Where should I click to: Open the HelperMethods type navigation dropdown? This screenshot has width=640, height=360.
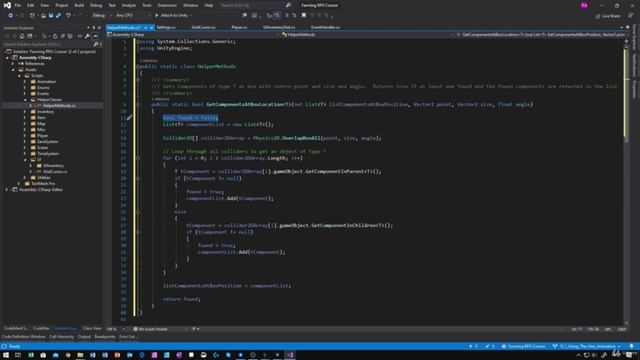pyautogui.click(x=367, y=35)
